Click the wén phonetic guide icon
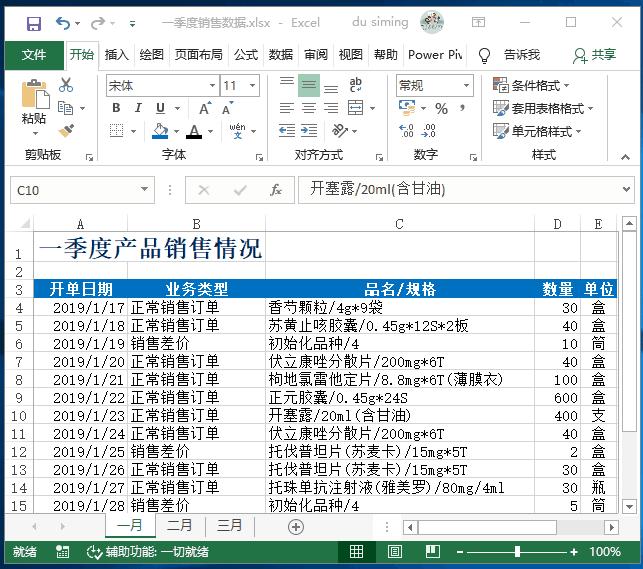The height and width of the screenshot is (569, 643). pyautogui.click(x=237, y=131)
